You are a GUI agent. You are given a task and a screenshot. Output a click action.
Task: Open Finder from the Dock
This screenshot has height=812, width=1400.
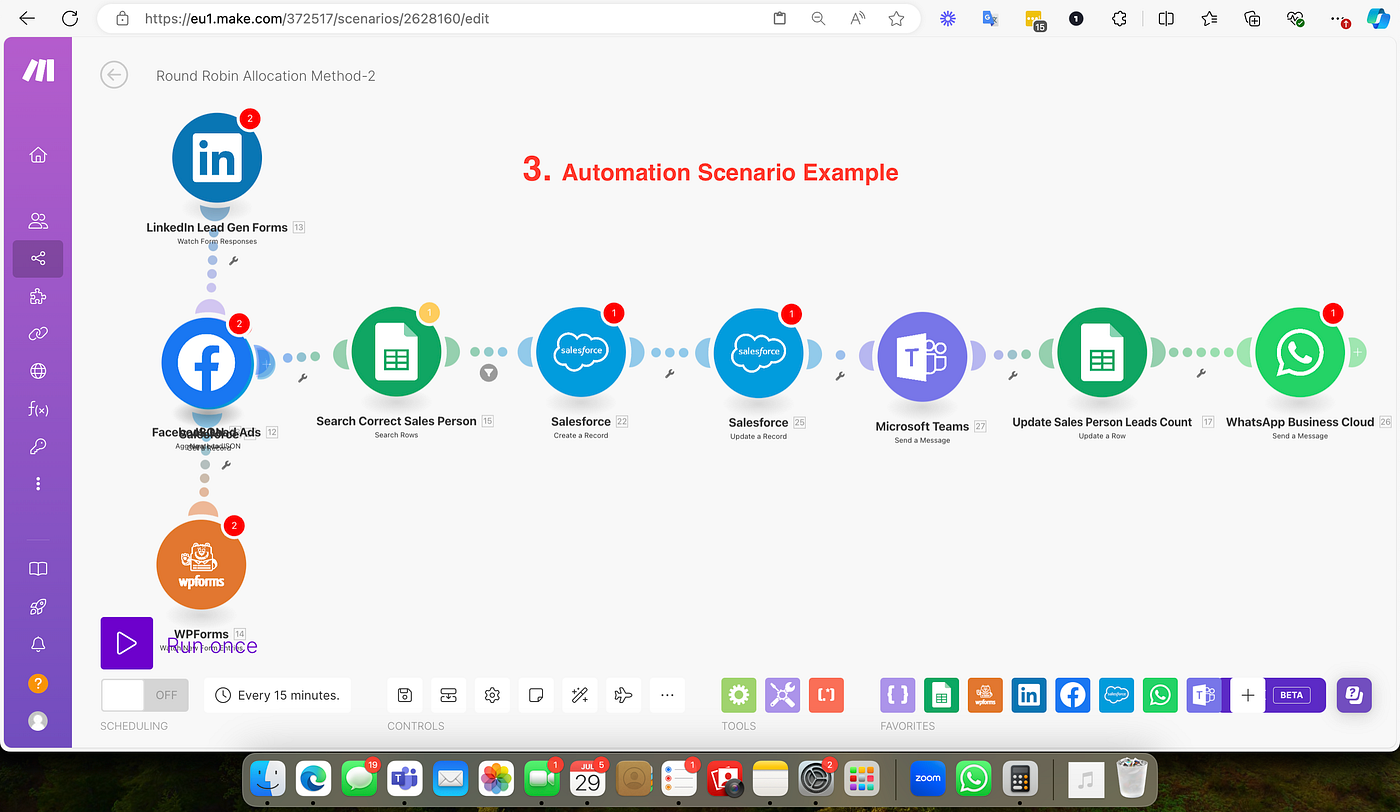(268, 777)
